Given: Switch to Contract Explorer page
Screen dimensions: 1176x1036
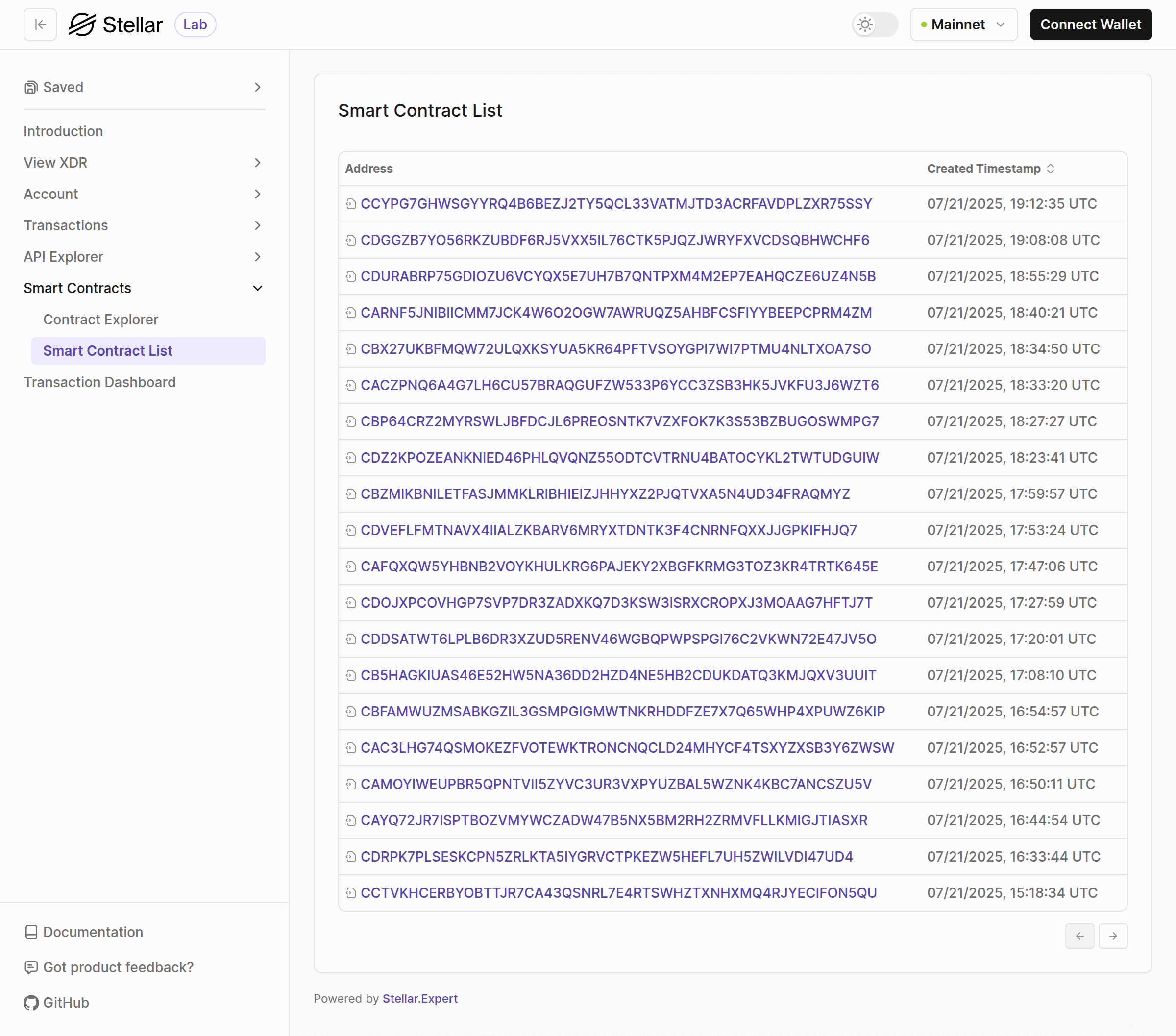Looking at the screenshot, I should click(100, 320).
